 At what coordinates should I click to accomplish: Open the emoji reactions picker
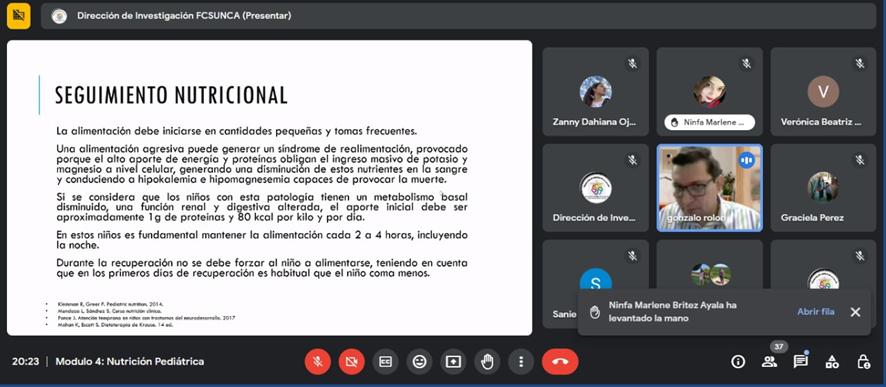pyautogui.click(x=419, y=362)
